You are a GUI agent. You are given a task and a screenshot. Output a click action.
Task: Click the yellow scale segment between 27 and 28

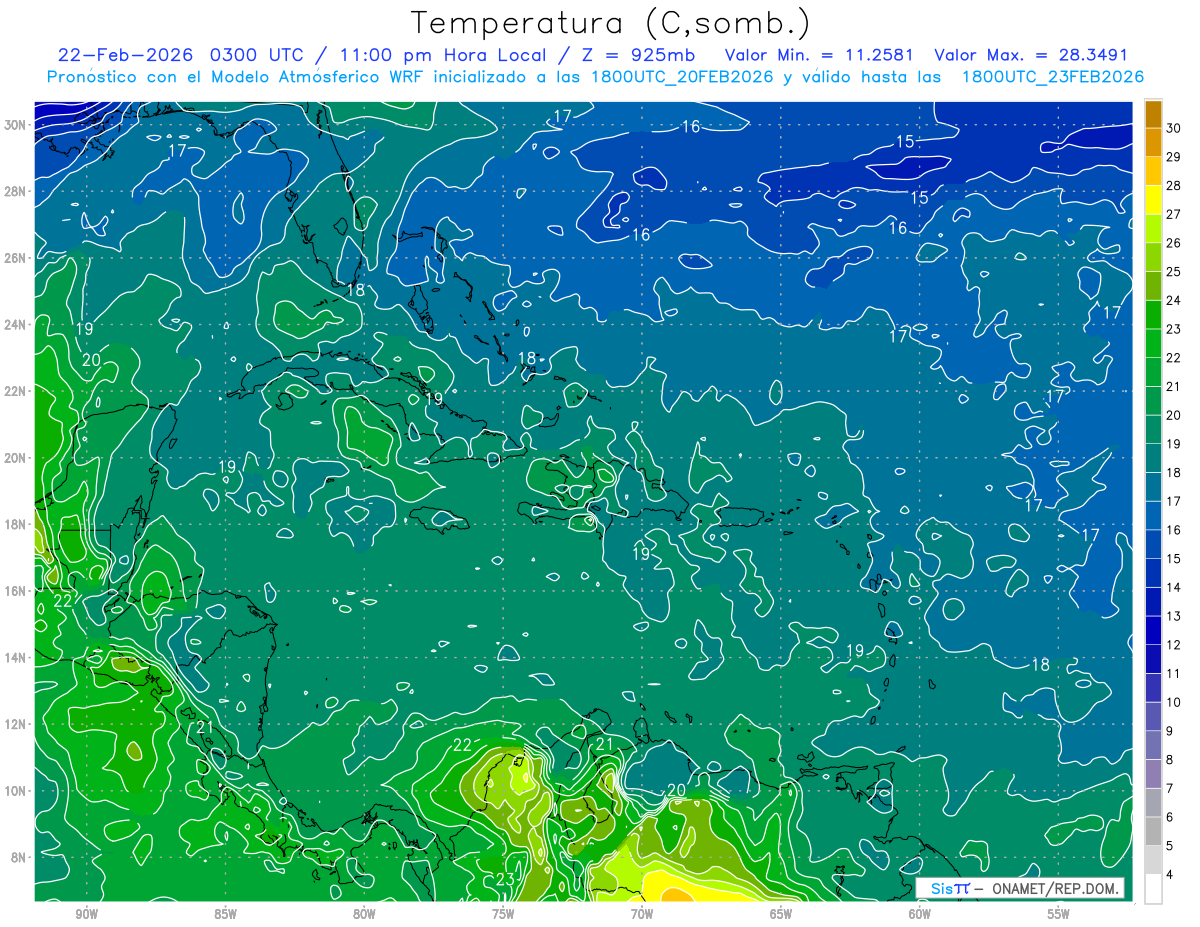(x=1154, y=200)
